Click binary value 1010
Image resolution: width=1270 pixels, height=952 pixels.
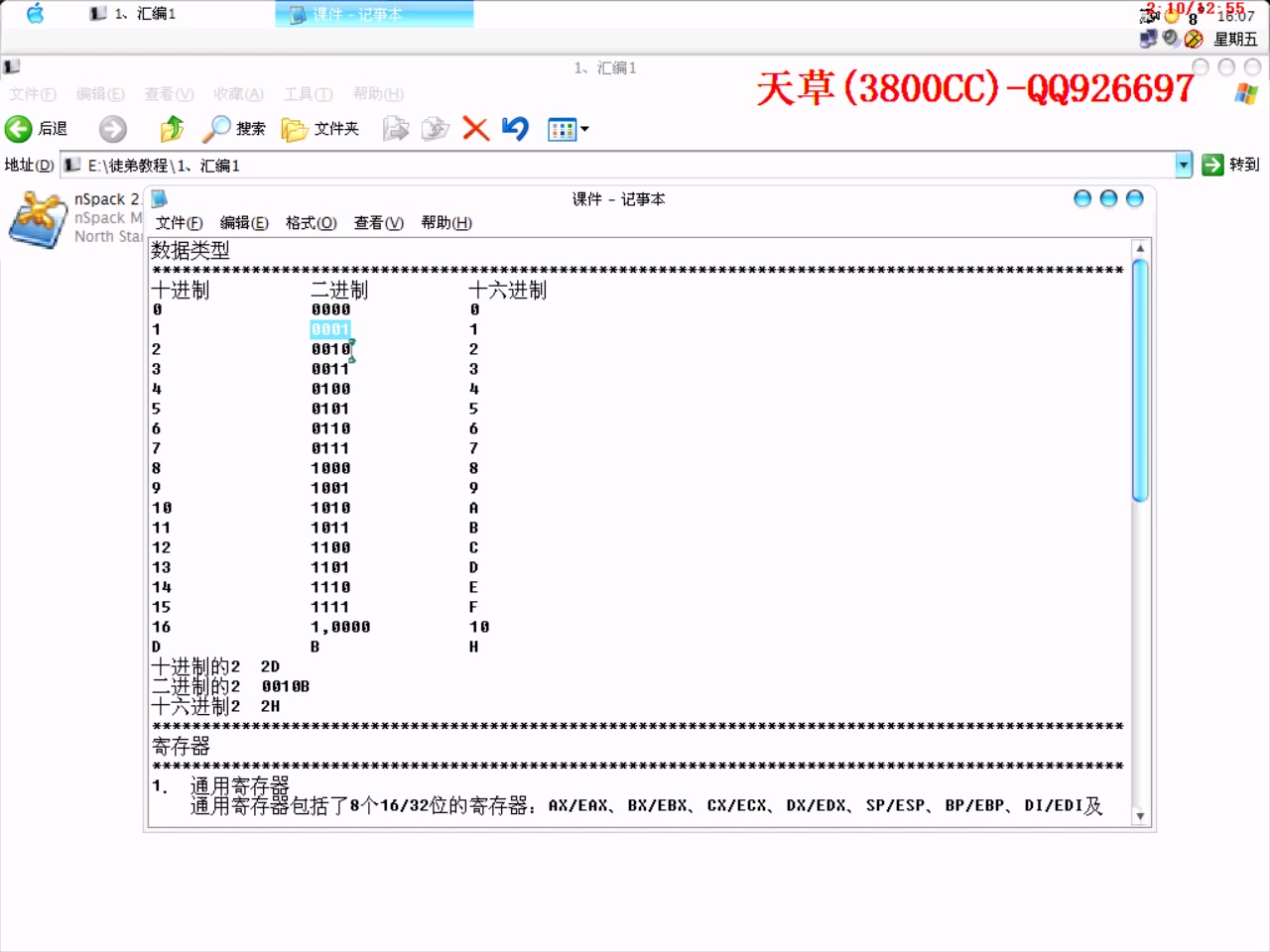pyautogui.click(x=330, y=508)
